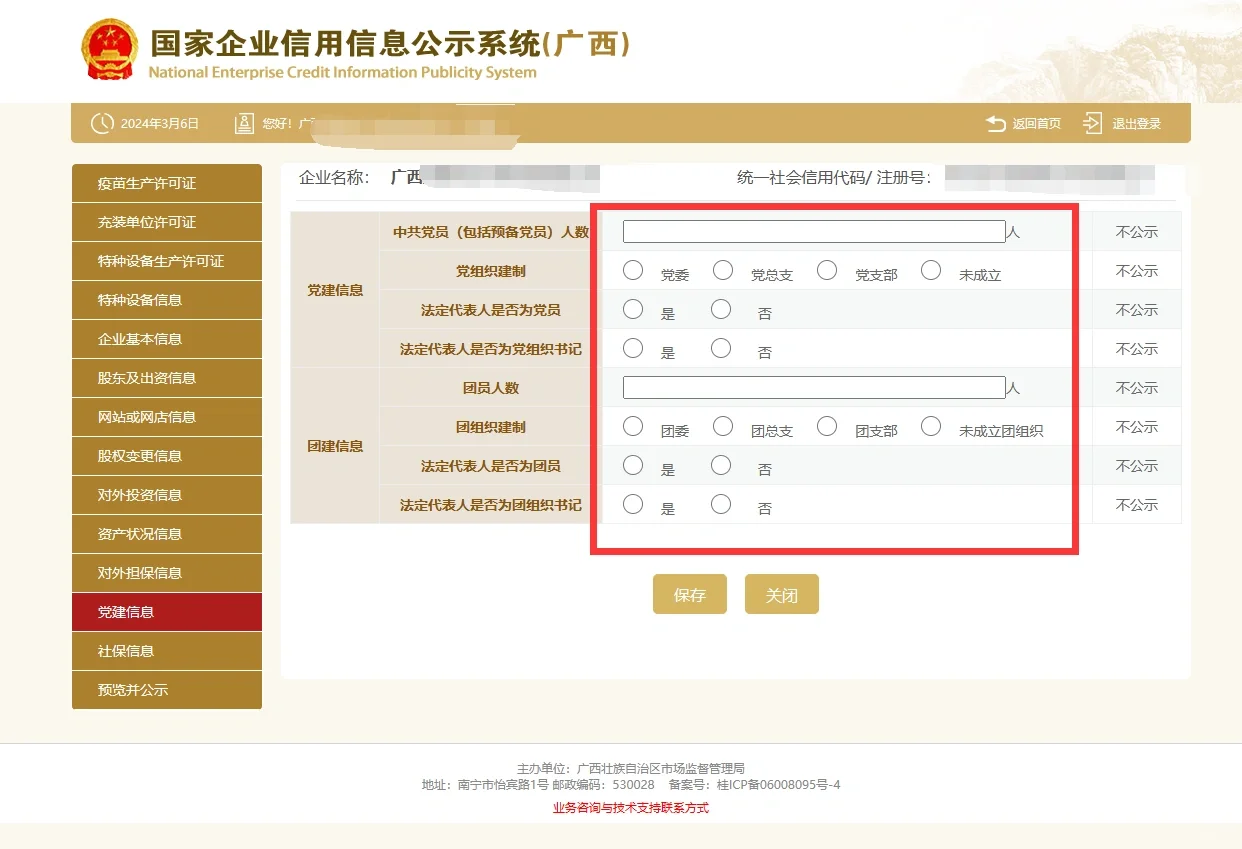Open 充装单位许可证 sidebar item
Viewport: 1242px width, 849px height.
pyautogui.click(x=167, y=222)
